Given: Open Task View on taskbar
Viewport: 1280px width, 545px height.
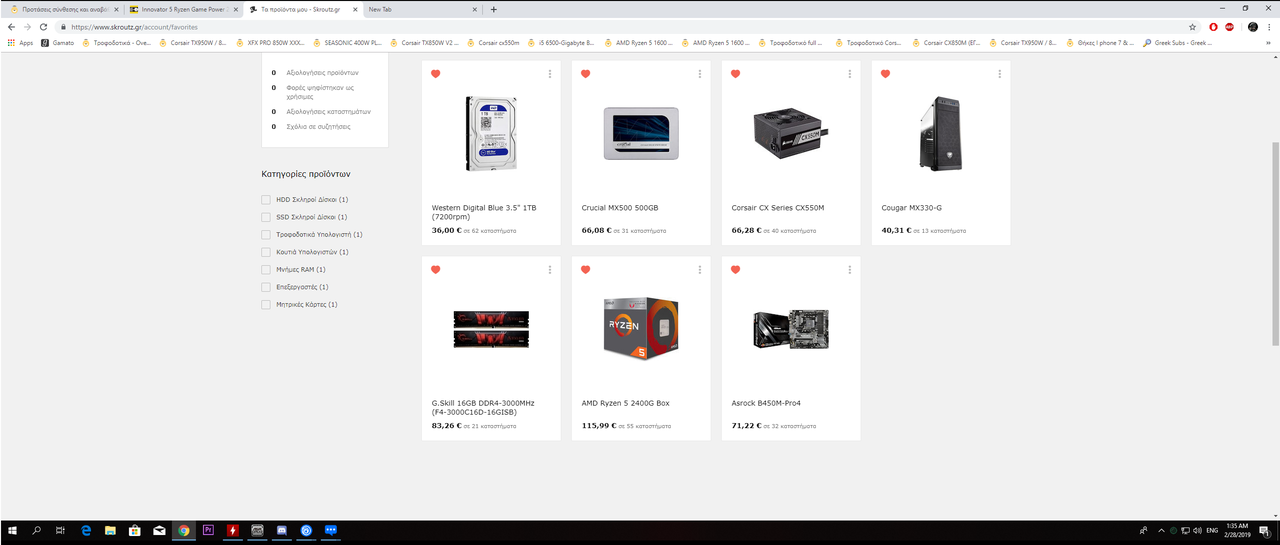Looking at the screenshot, I should click(x=61, y=530).
